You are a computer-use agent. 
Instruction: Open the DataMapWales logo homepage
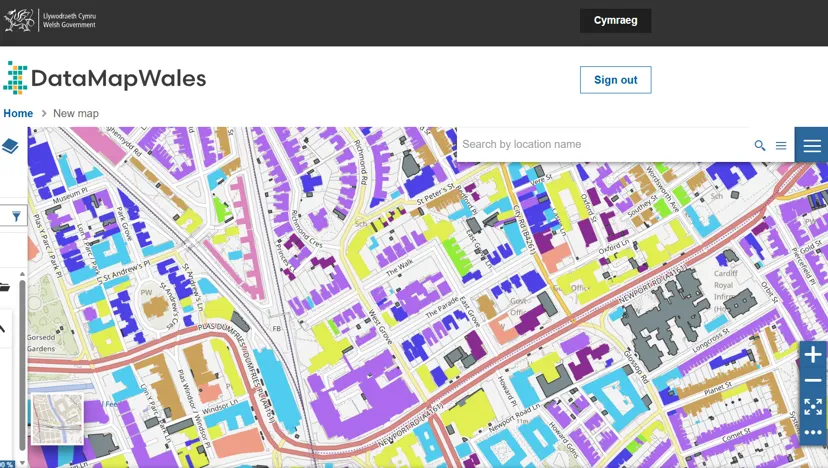pyautogui.click(x=105, y=78)
